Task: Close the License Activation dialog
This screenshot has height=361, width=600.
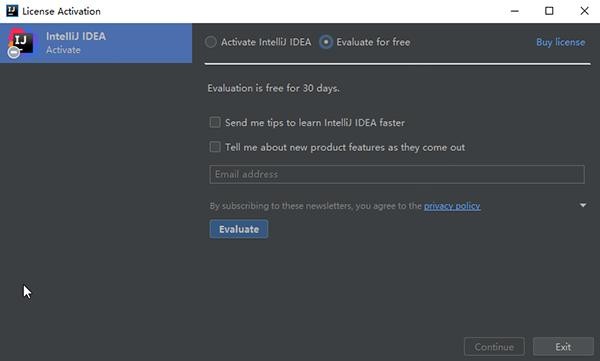Action: coord(584,11)
